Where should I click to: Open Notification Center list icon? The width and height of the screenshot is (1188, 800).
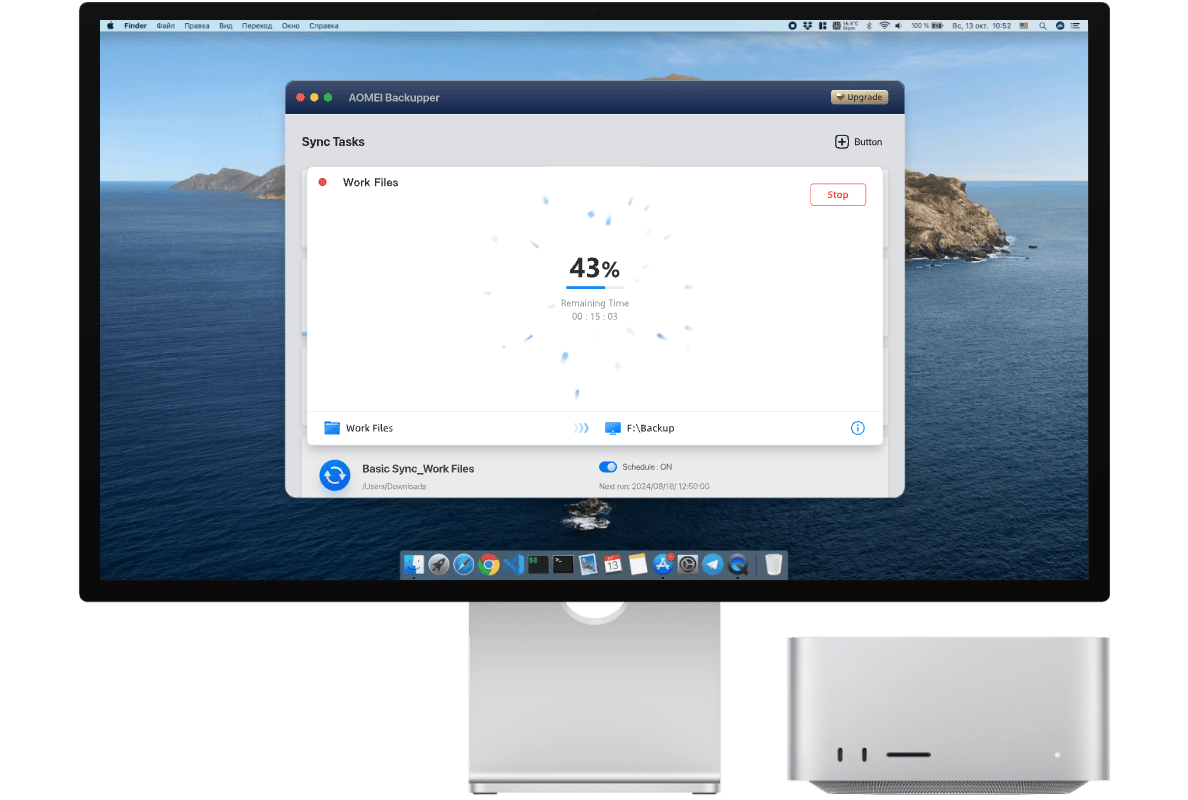(1075, 26)
